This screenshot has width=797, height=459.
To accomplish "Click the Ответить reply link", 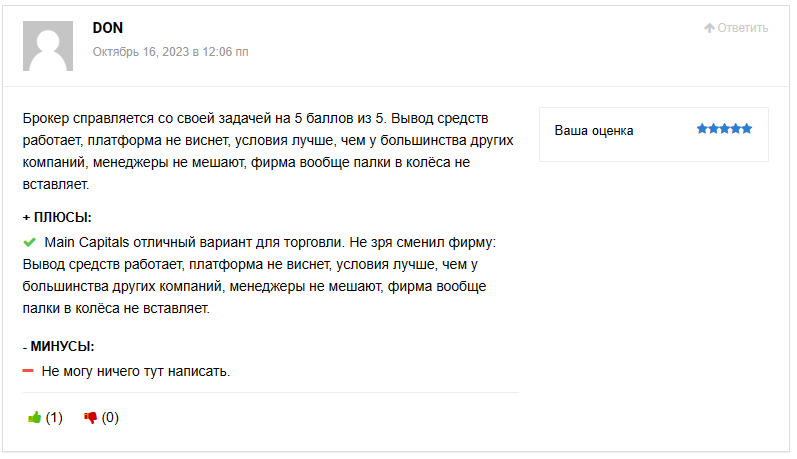I will [x=743, y=28].
